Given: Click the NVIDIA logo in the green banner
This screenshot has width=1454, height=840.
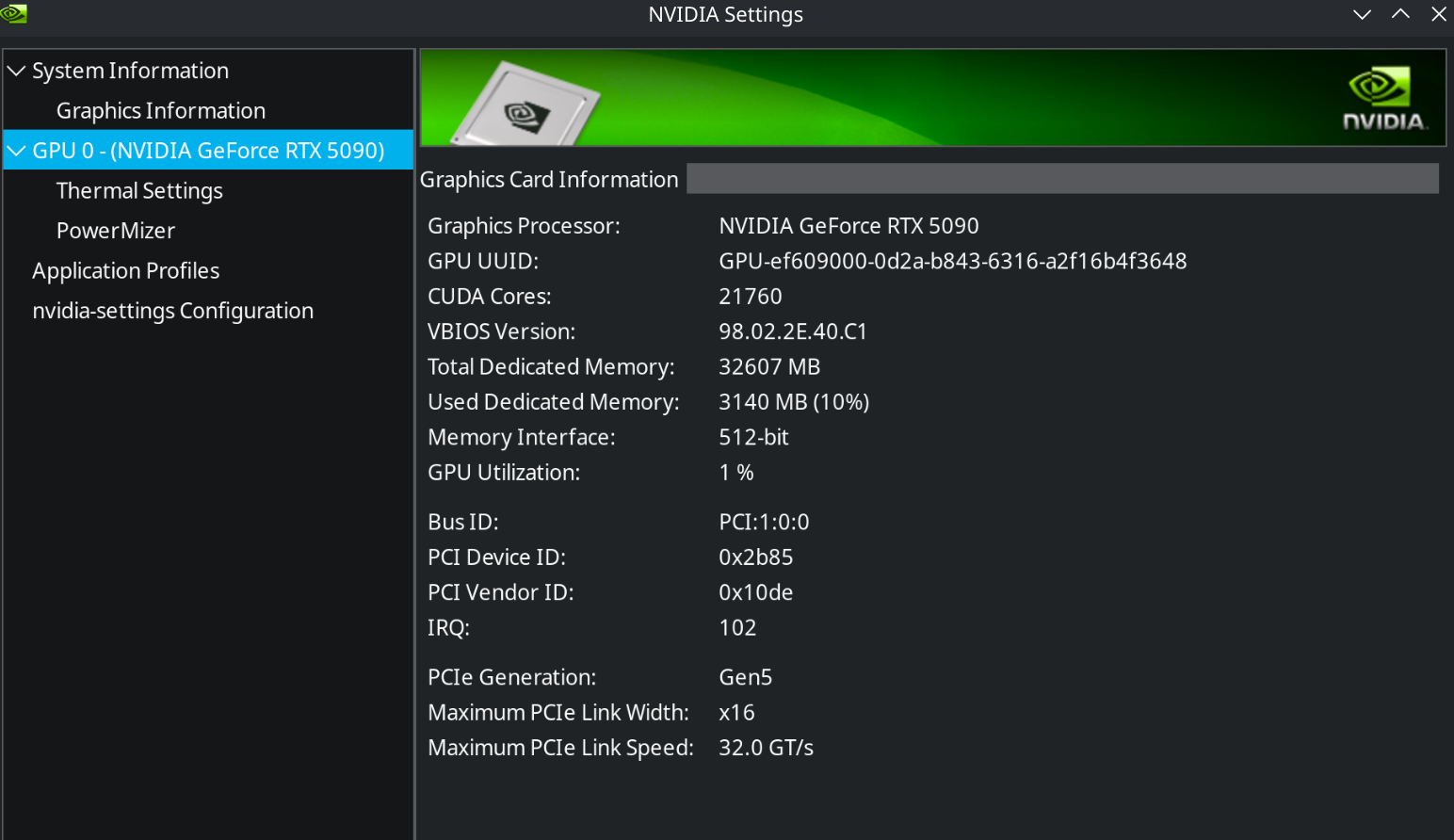Looking at the screenshot, I should (x=1384, y=98).
